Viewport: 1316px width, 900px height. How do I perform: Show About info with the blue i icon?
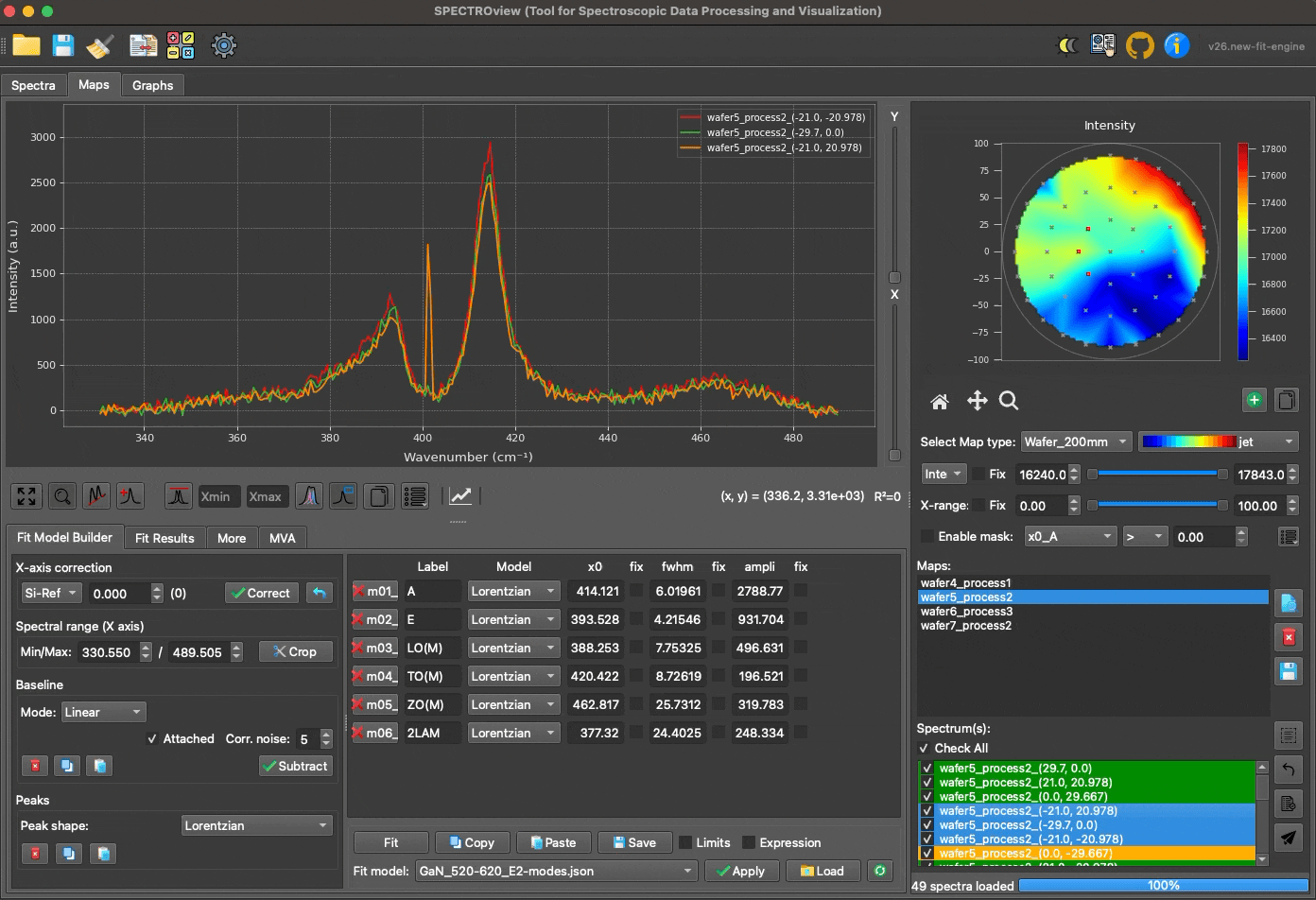(1176, 44)
